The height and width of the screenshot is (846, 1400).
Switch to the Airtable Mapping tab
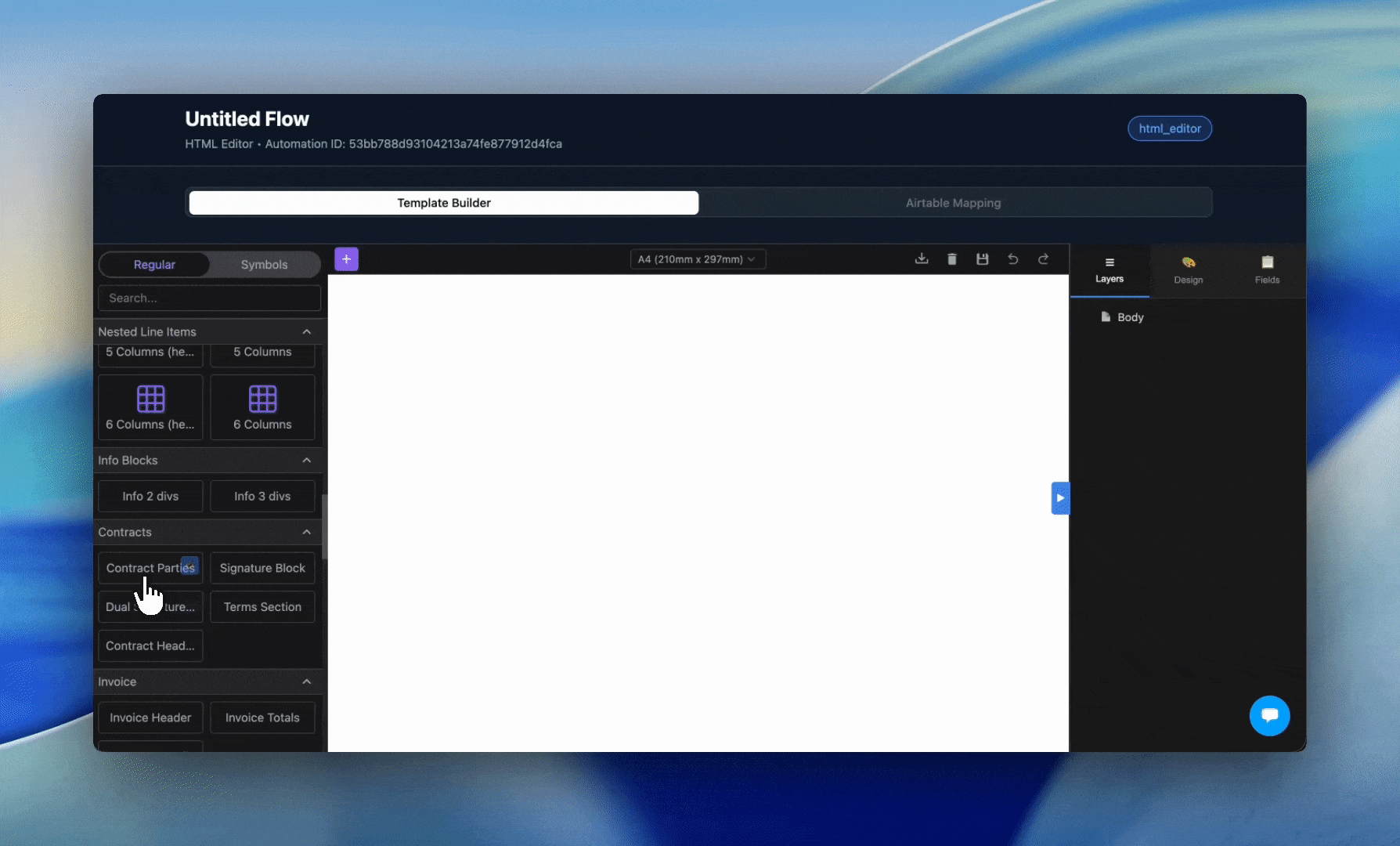[953, 203]
